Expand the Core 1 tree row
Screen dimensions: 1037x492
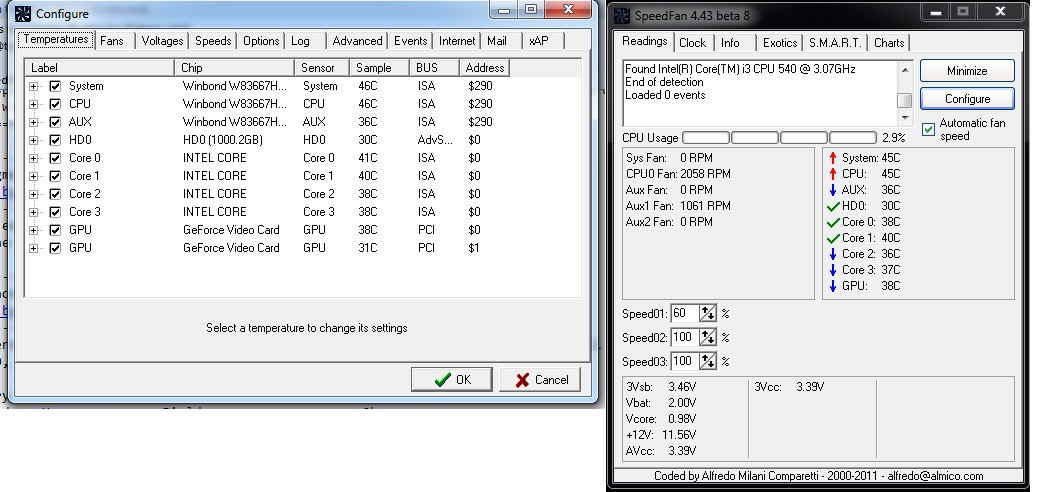click(x=33, y=176)
